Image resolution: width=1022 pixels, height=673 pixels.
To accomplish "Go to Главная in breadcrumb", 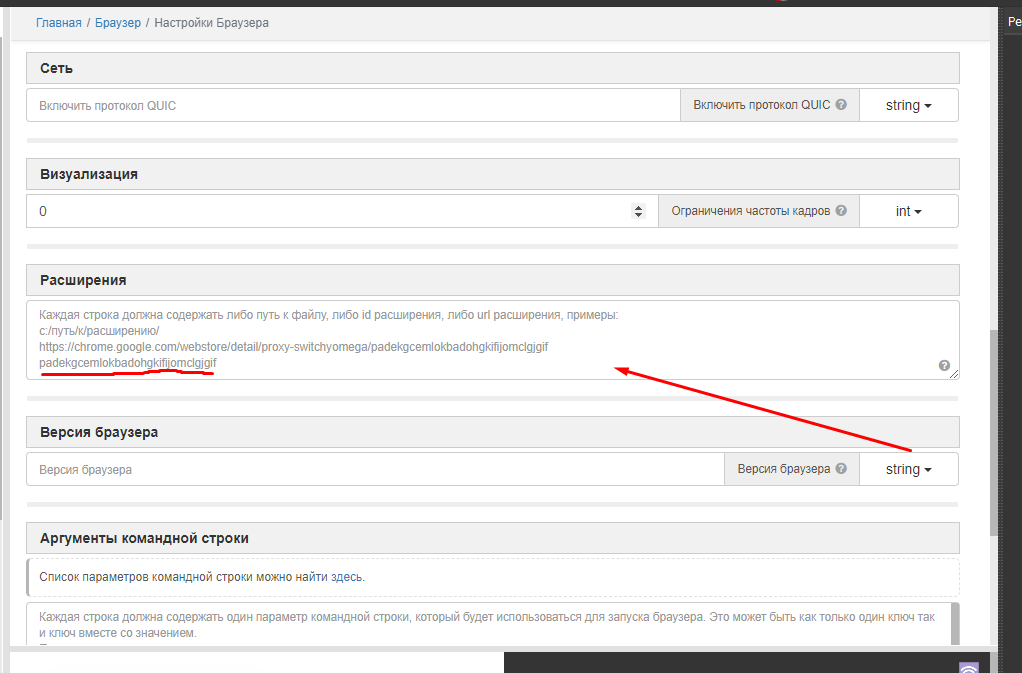I will 58,22.
